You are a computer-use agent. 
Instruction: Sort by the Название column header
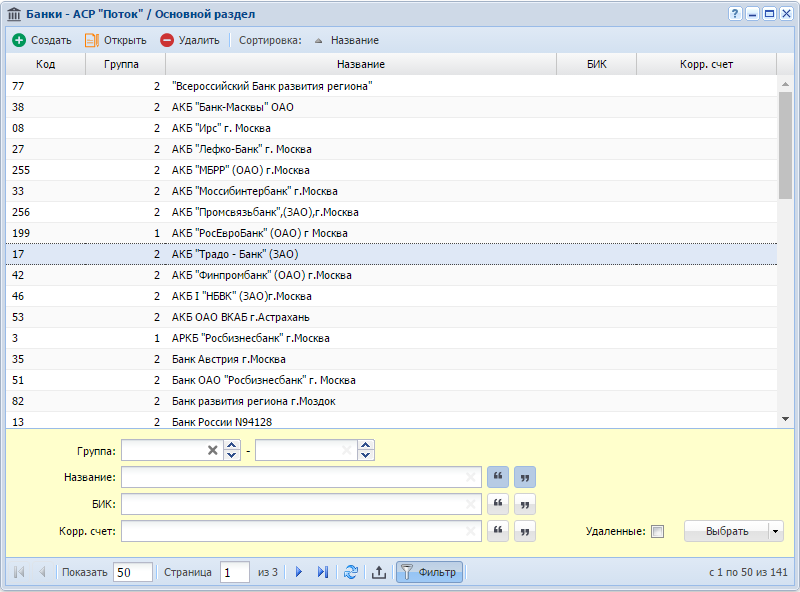point(361,64)
